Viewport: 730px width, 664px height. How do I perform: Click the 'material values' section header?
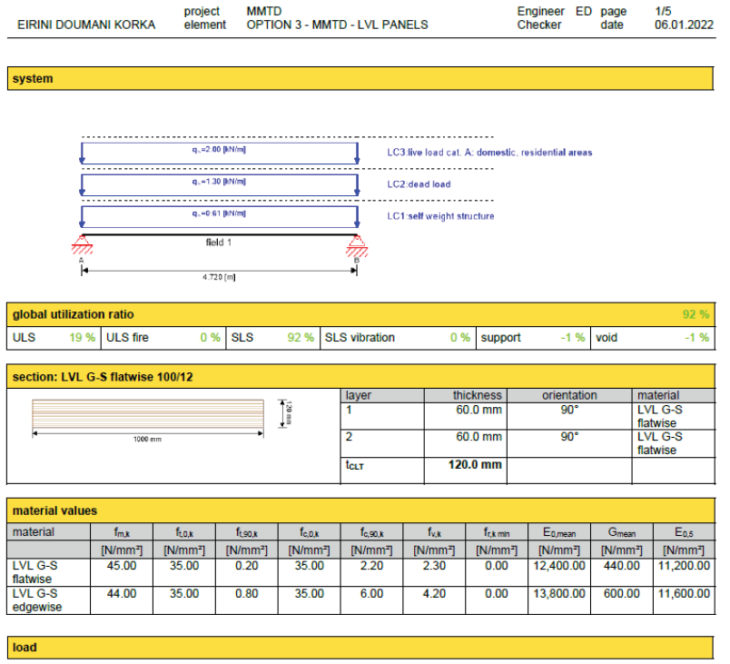[361, 510]
